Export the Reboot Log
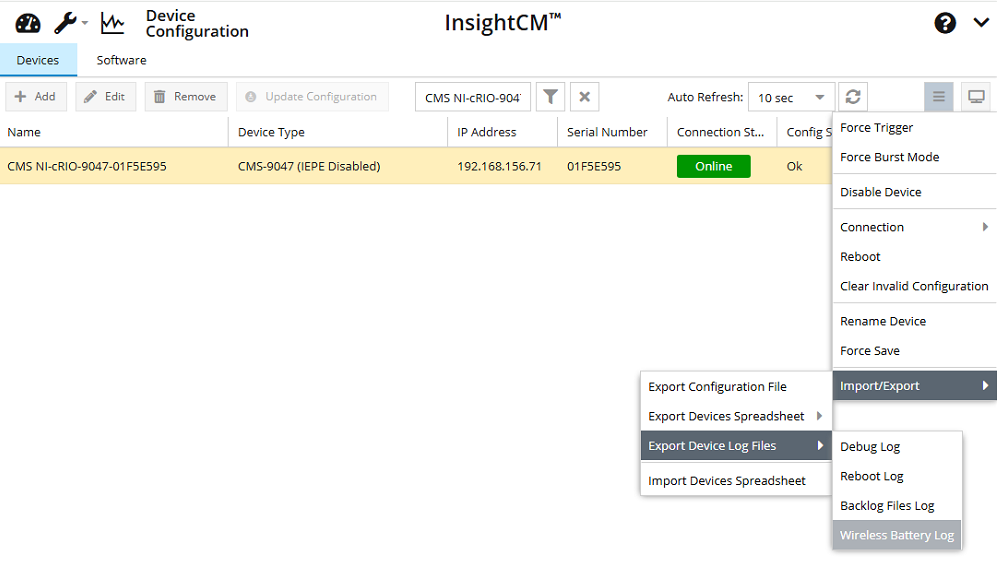This screenshot has height=573, width=997. pos(897,476)
